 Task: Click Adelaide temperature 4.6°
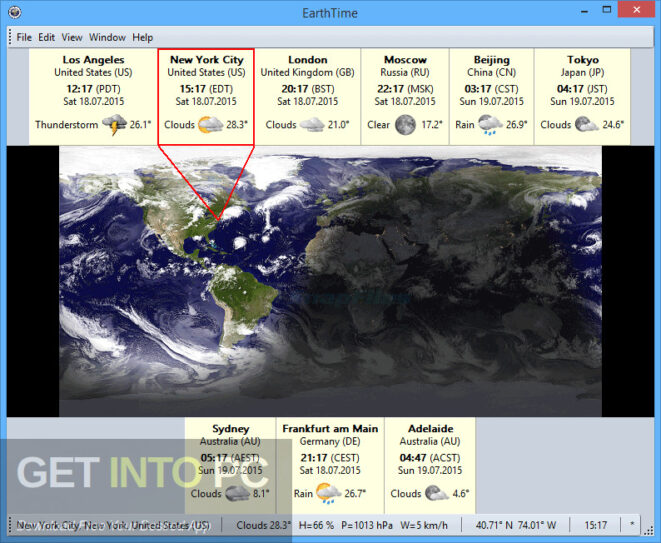click(x=461, y=493)
